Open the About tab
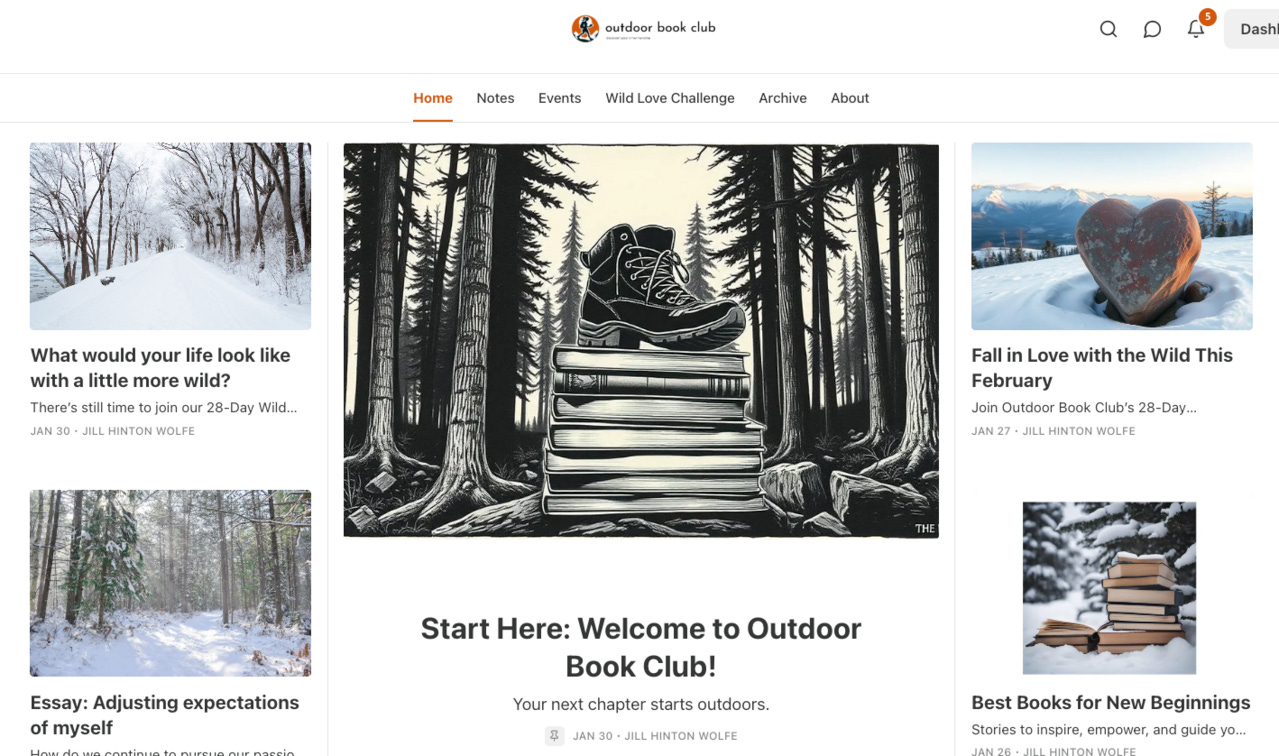Viewport: 1279px width, 756px height. [x=850, y=98]
